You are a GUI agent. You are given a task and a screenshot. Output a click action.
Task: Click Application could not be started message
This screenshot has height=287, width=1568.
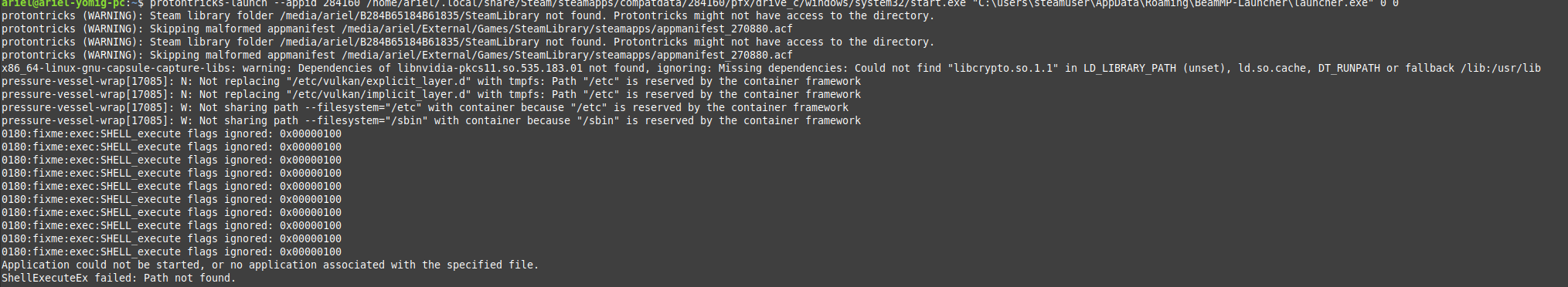(x=270, y=265)
